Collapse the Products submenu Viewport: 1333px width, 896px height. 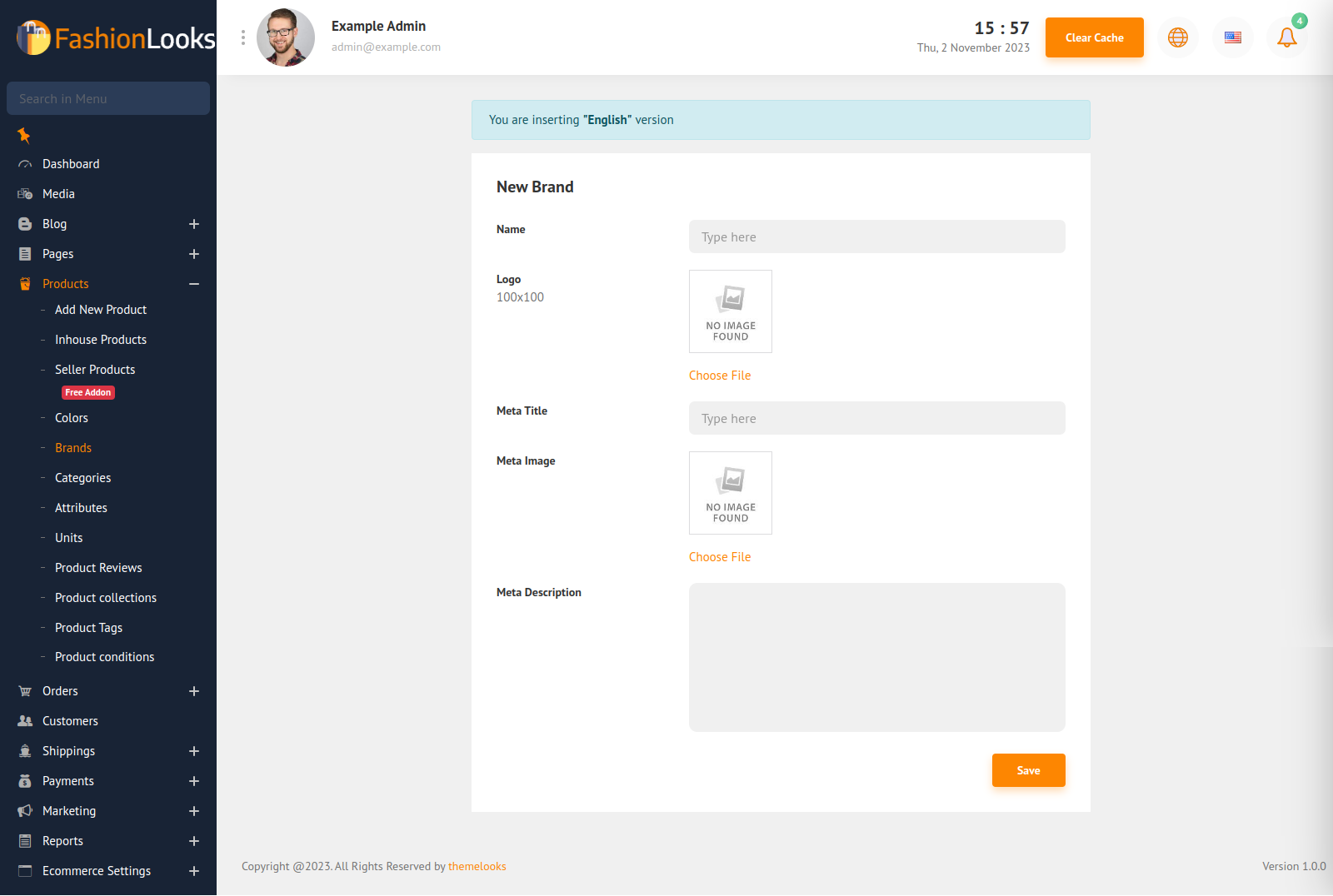(x=193, y=284)
